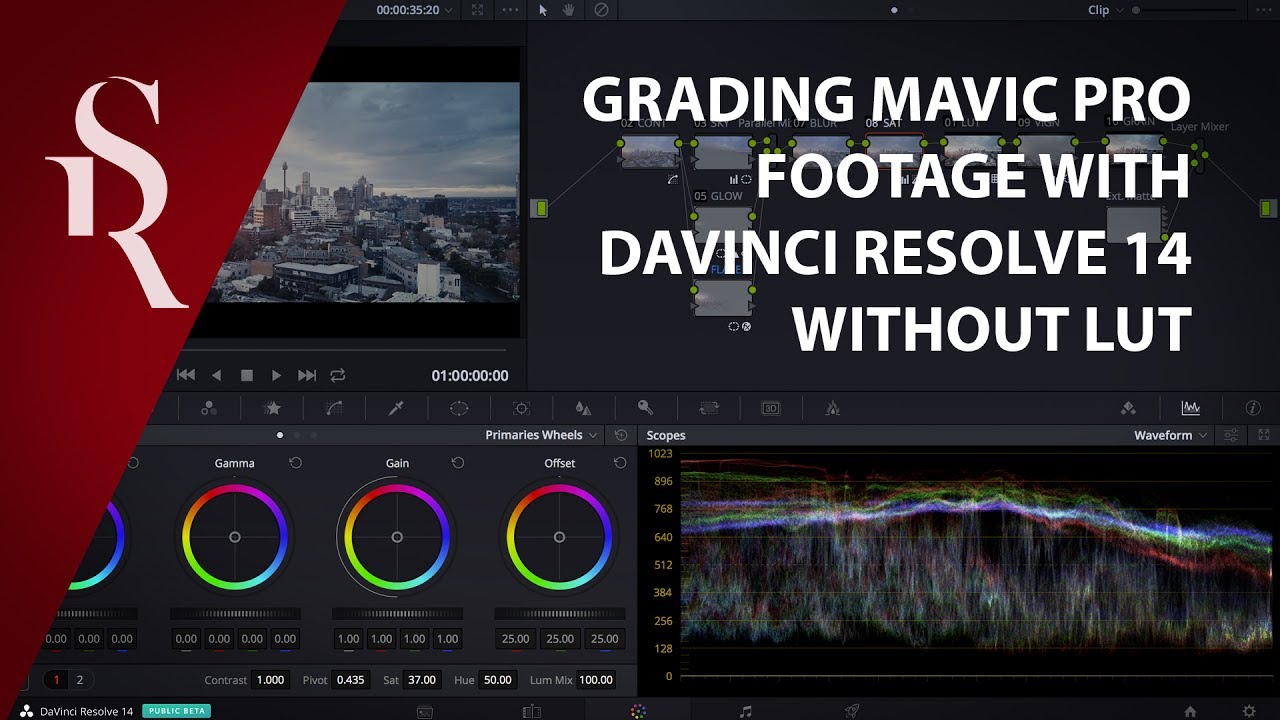Click center of Gain color wheel
The image size is (1280, 720).
397,537
